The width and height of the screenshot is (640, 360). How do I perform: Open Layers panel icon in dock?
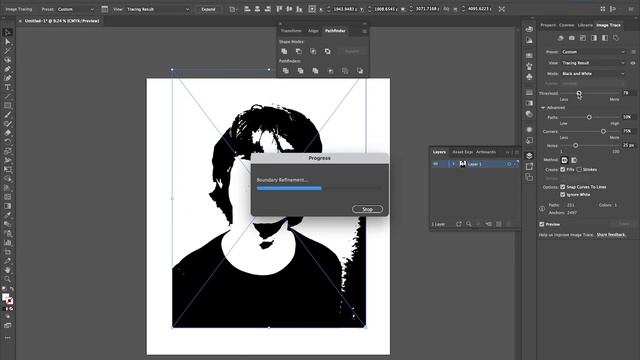(529, 156)
